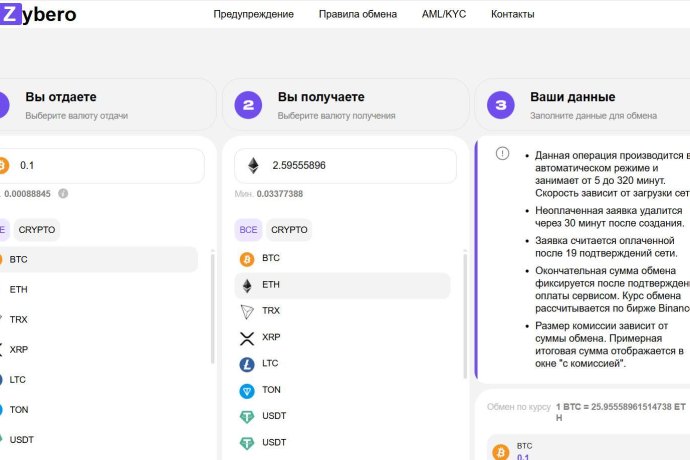Viewport: 690px width, 460px height.
Task: Select ВСЕ filter in receive column
Action: [248, 230]
